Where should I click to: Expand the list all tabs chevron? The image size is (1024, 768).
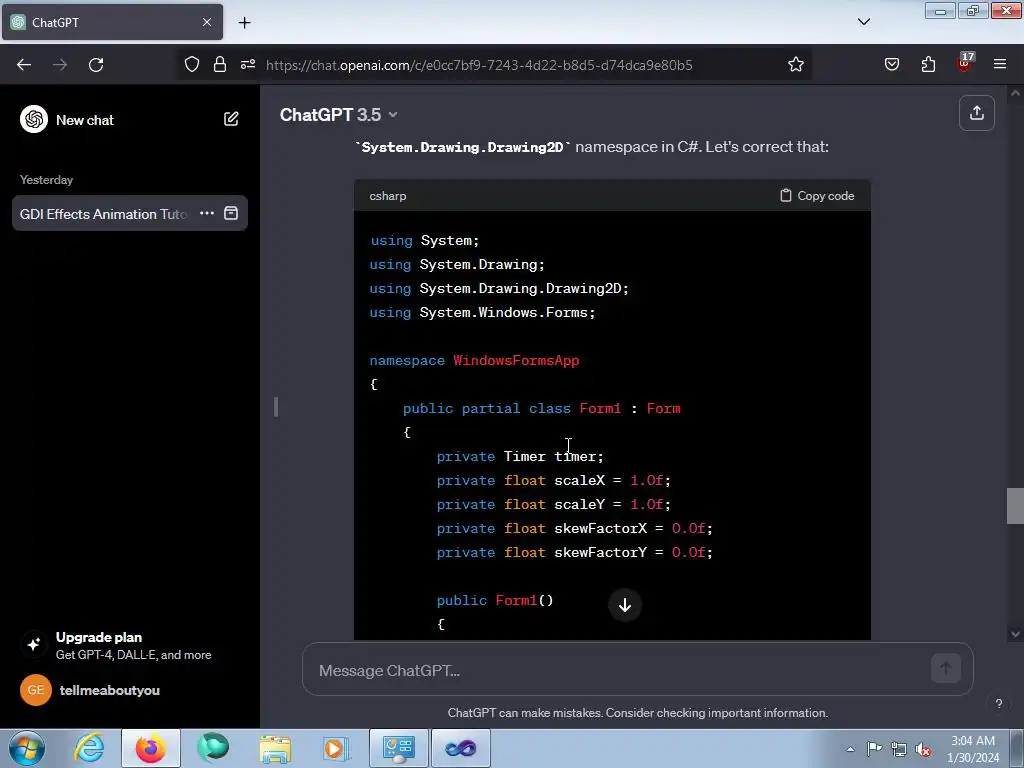click(863, 22)
